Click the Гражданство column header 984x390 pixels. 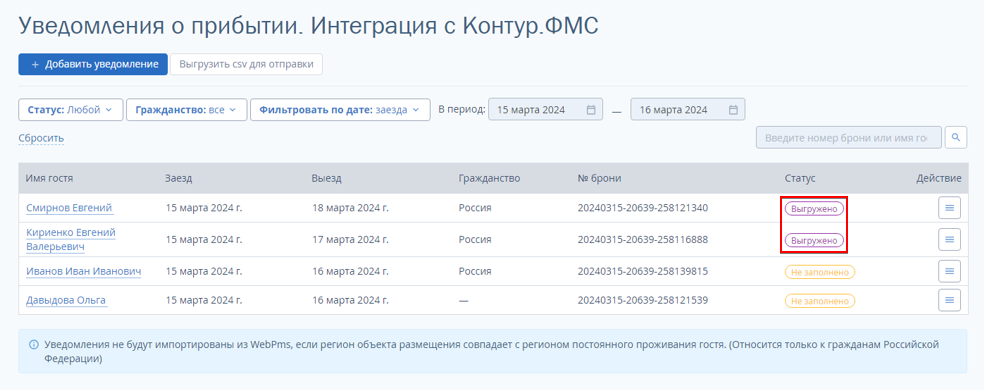tap(489, 178)
